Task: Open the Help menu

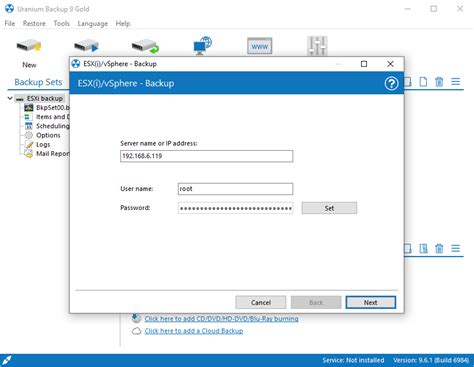Action: tap(123, 24)
